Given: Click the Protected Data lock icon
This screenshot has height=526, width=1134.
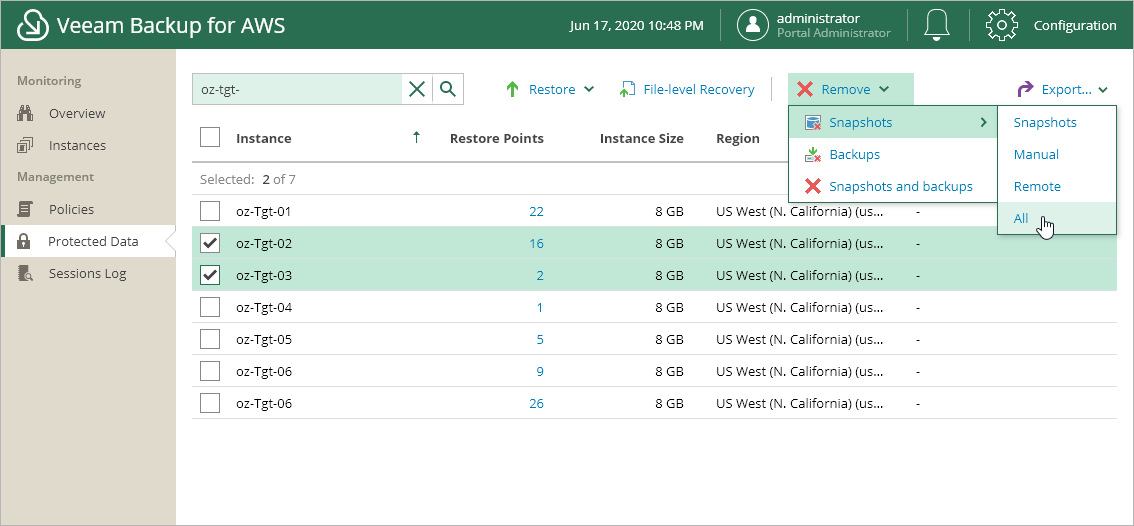Looking at the screenshot, I should coord(24,241).
